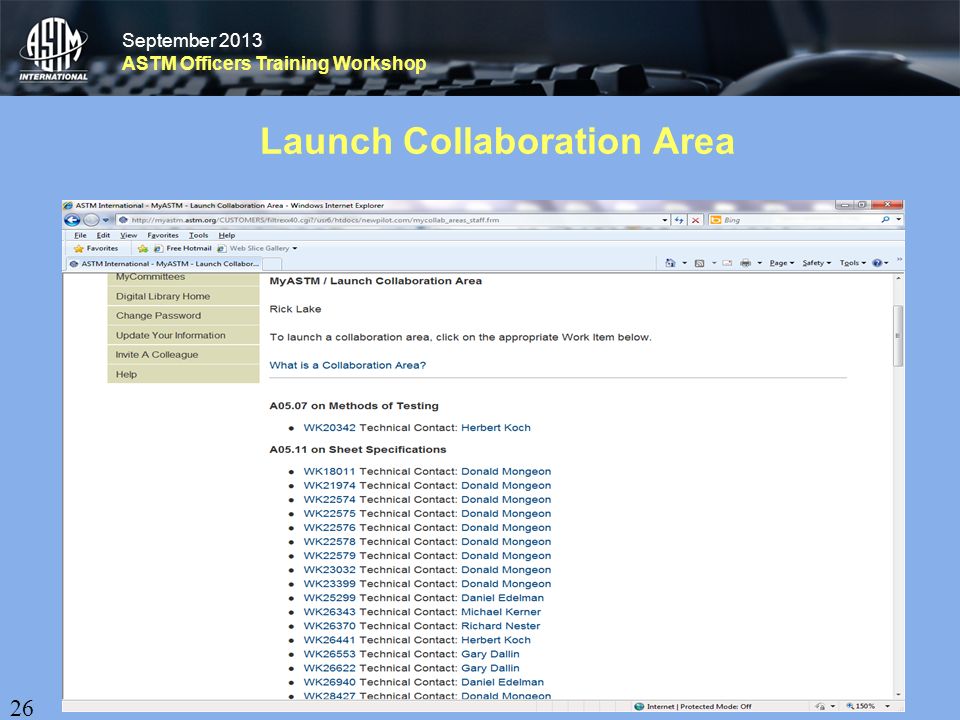Open work item WK21974
Image resolution: width=960 pixels, height=720 pixels.
[329, 486]
